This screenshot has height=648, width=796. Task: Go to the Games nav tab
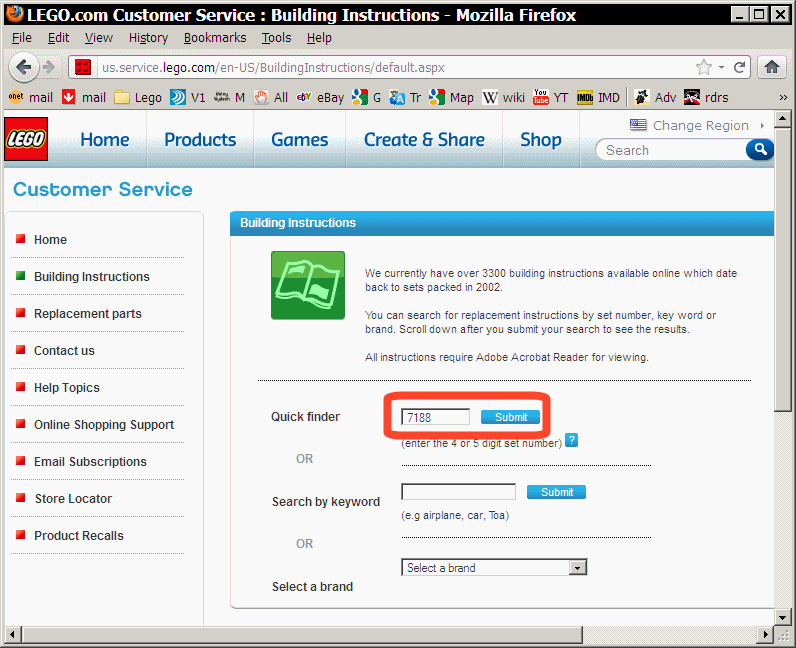[x=300, y=139]
